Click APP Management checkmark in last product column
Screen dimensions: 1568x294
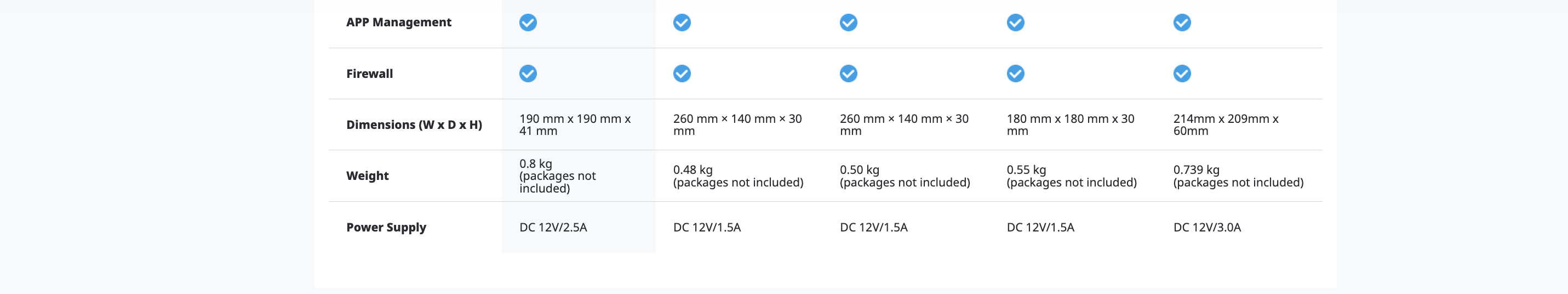pyautogui.click(x=1182, y=22)
